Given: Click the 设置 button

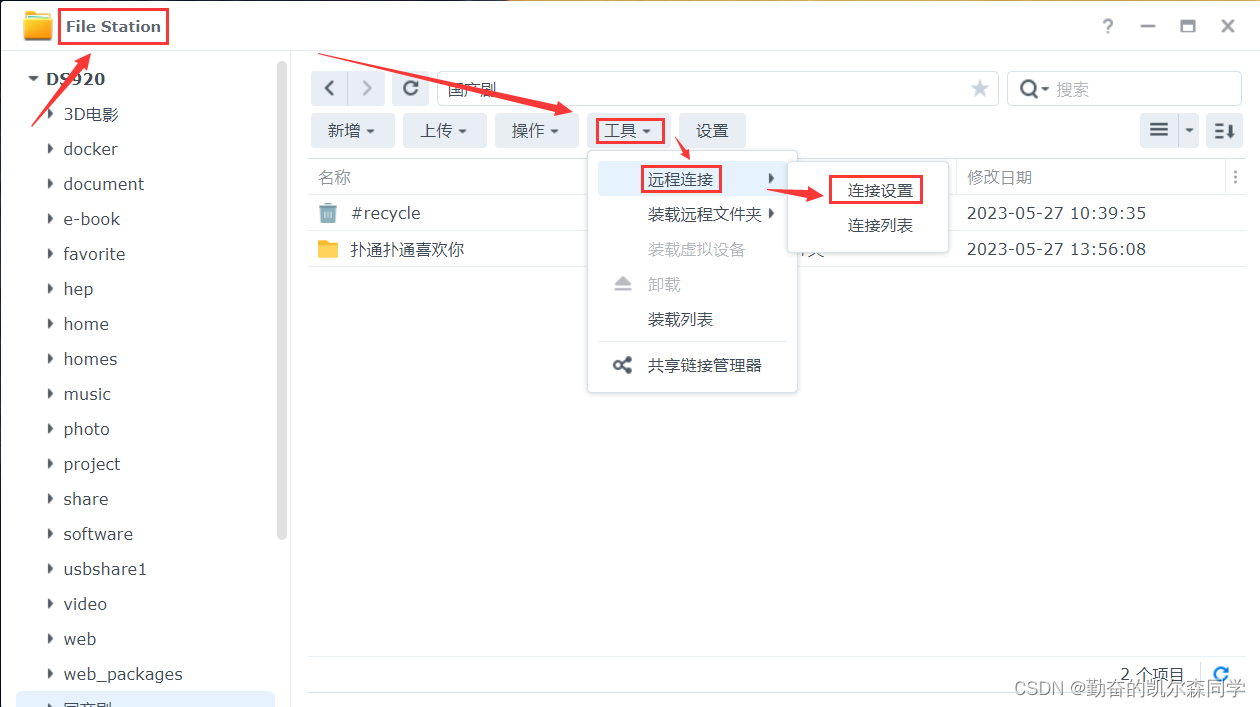Looking at the screenshot, I should [x=712, y=130].
